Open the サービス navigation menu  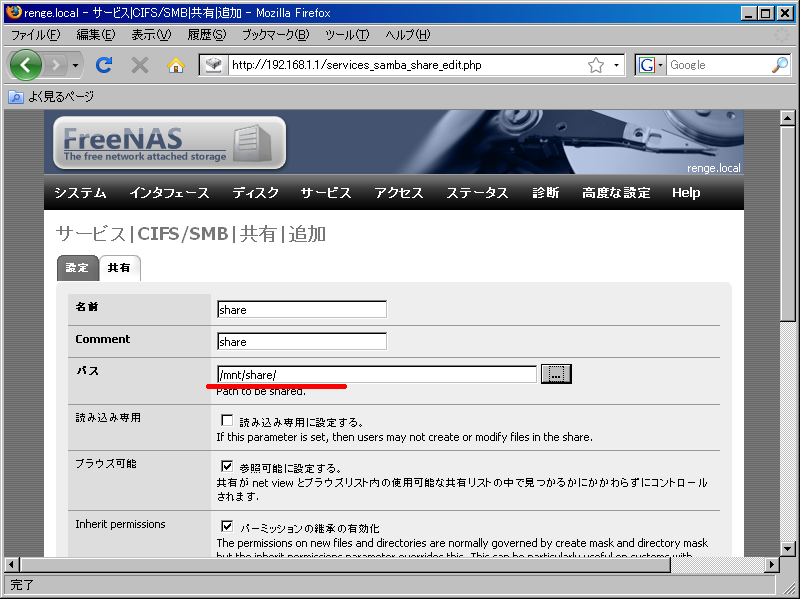pos(326,193)
